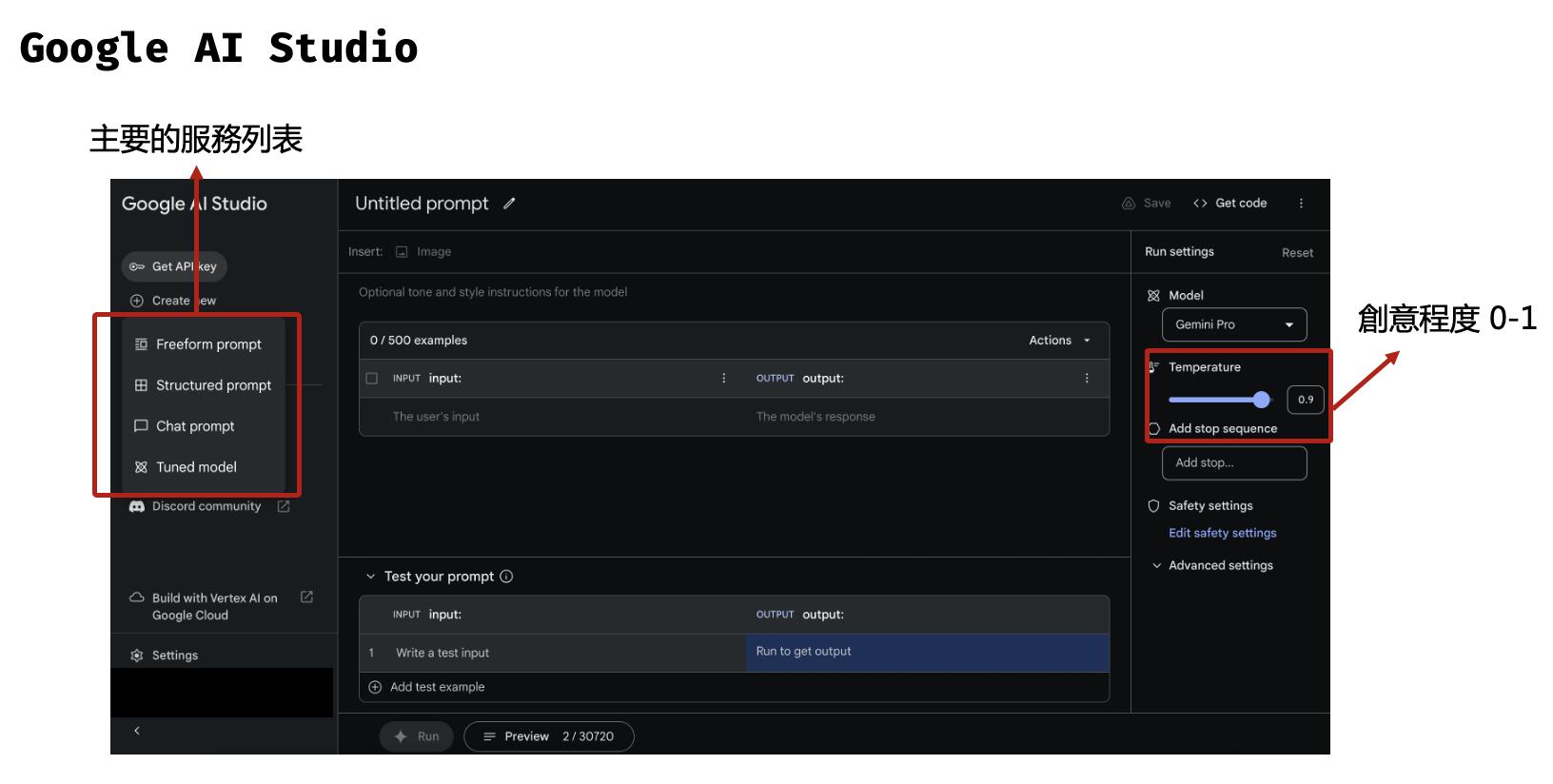Click The model's response example cell
Image resolution: width=1553 pixels, height=784 pixels.
pyautogui.click(x=928, y=417)
